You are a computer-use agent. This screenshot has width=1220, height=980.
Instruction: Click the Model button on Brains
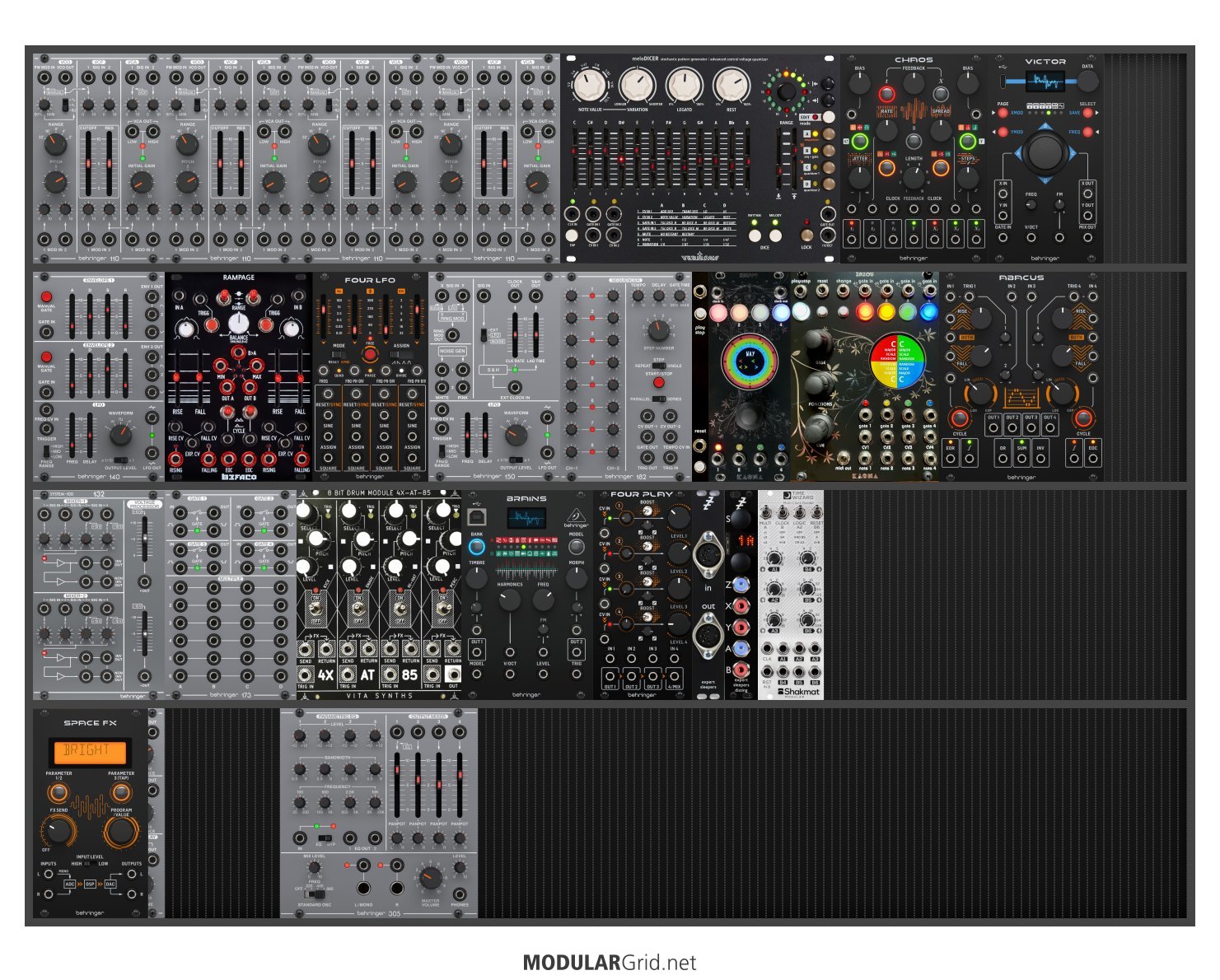pyautogui.click(x=577, y=546)
